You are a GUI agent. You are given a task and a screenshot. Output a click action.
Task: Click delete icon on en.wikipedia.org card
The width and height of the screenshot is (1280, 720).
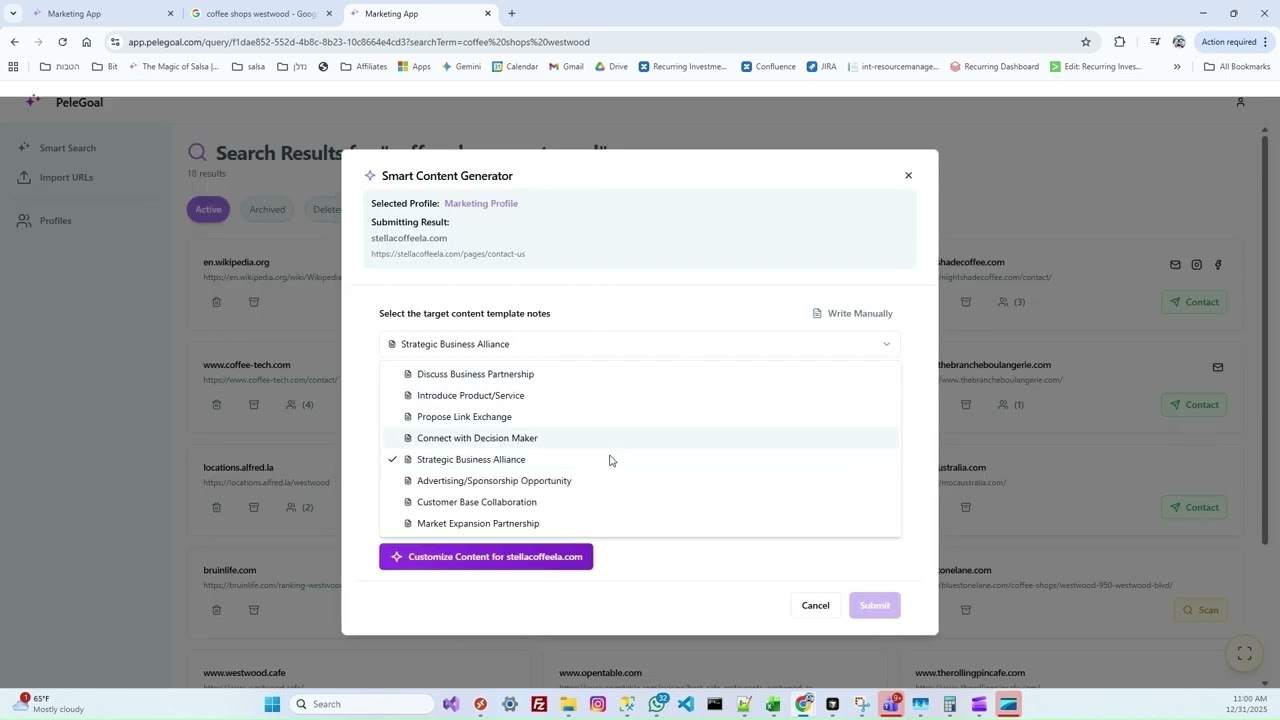point(216,302)
